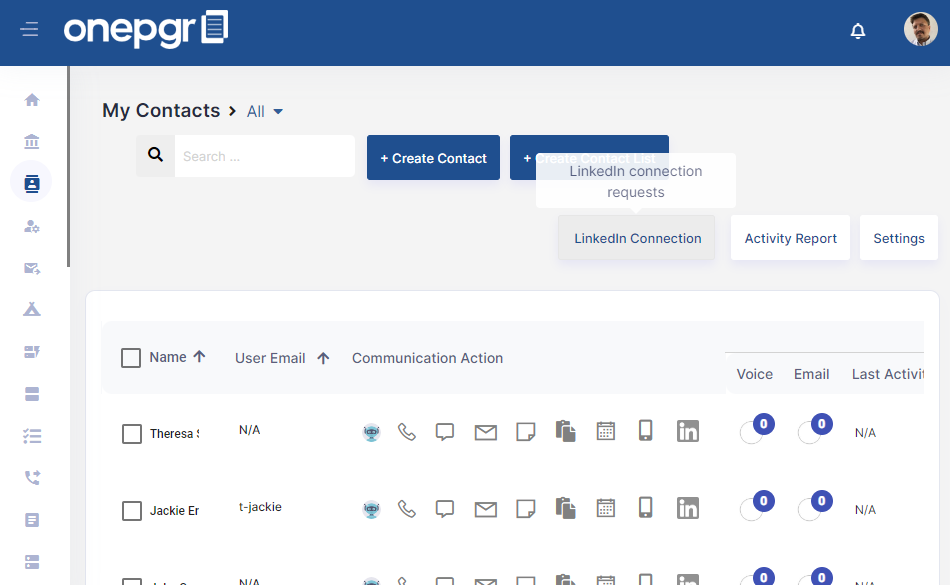Screen dimensions: 950x585
Task: Click the mobile phone icon for Jackie
Action: click(645, 507)
